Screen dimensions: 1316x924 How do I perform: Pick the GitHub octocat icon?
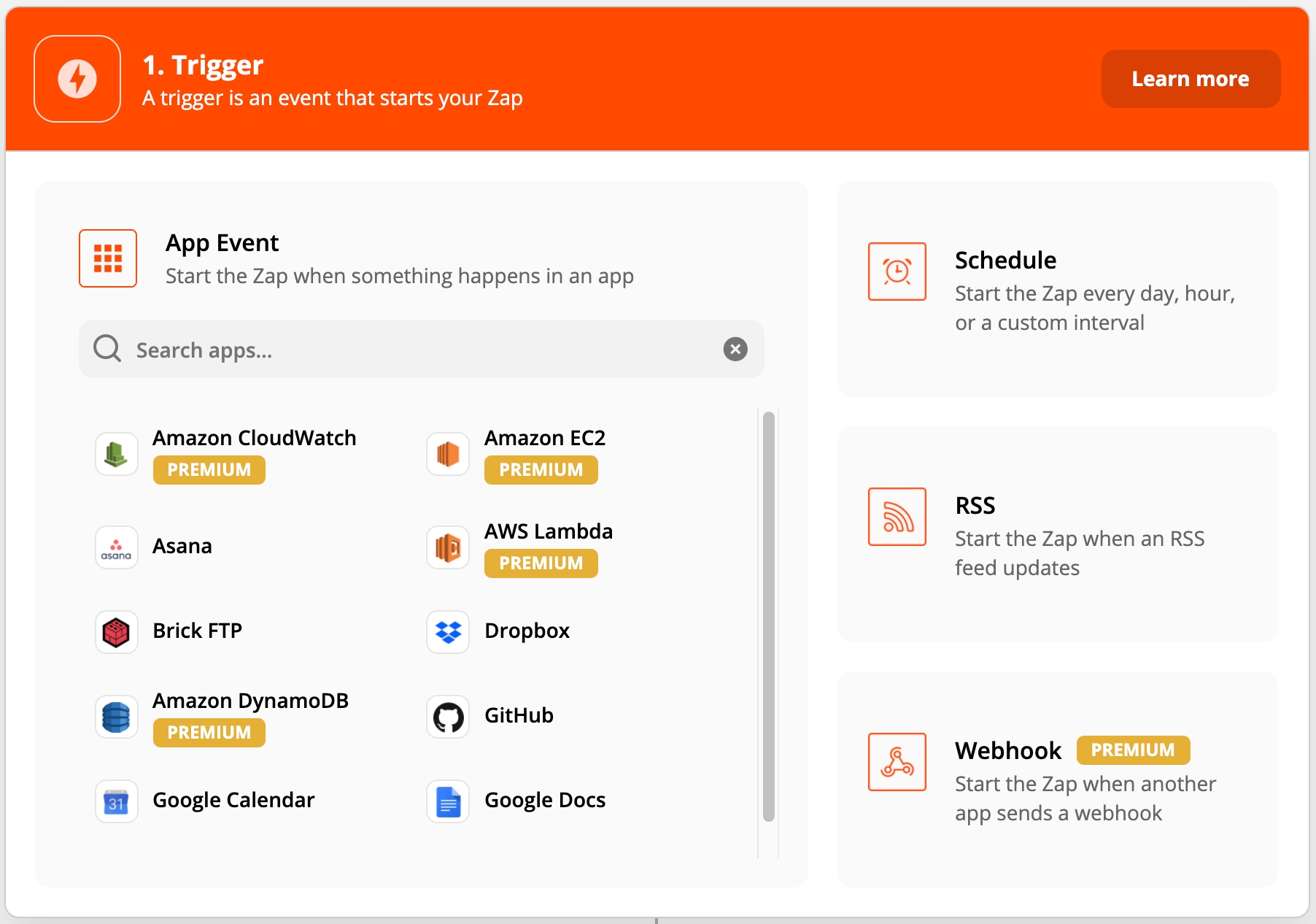tap(448, 717)
